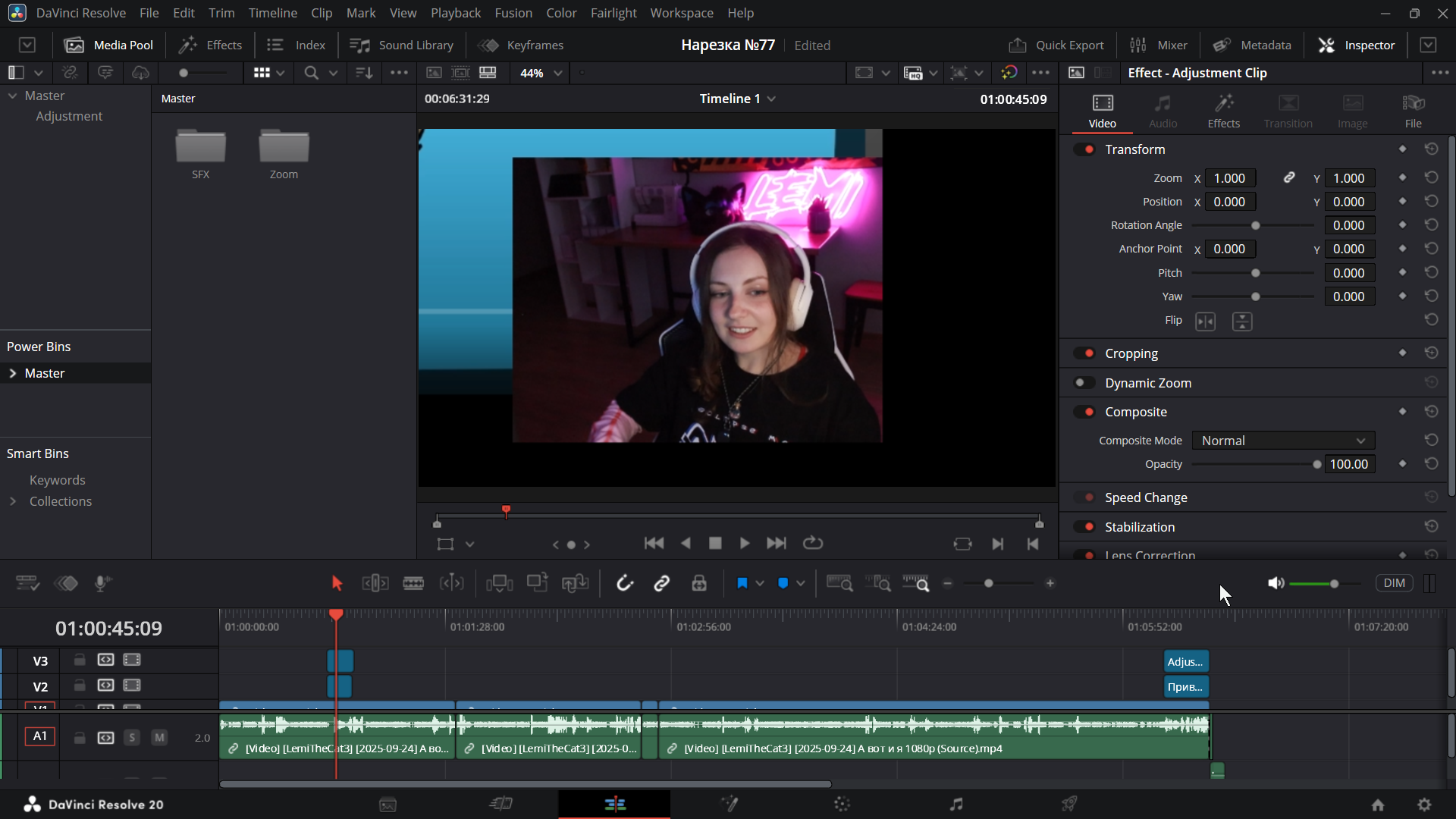
Task: Enable the Dynamic Zoom toggle
Action: coord(1085,383)
